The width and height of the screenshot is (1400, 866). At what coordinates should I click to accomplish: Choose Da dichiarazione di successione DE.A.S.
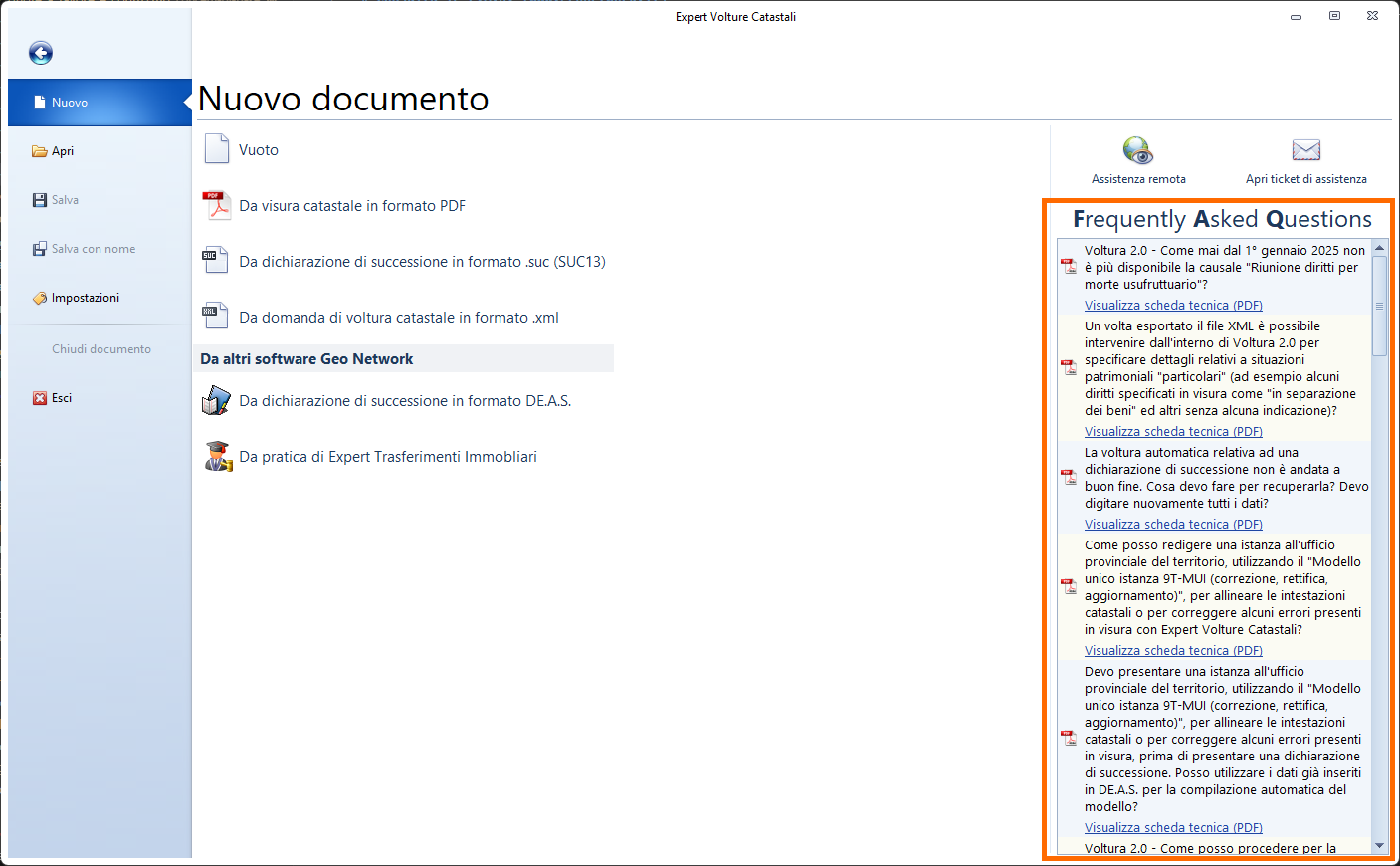click(406, 401)
